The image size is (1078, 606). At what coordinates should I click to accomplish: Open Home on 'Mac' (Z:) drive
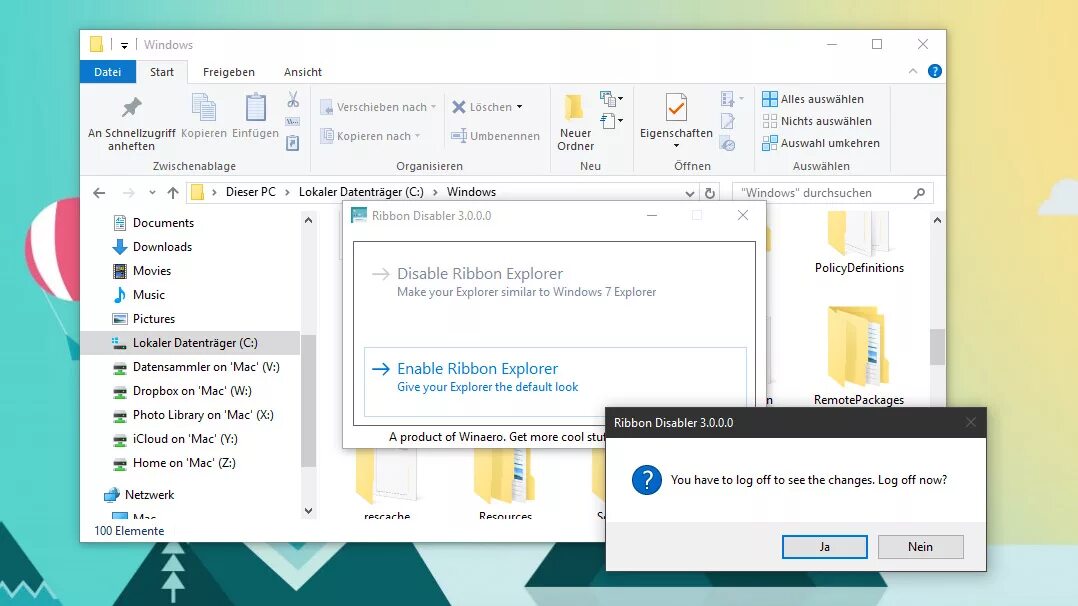coord(184,463)
